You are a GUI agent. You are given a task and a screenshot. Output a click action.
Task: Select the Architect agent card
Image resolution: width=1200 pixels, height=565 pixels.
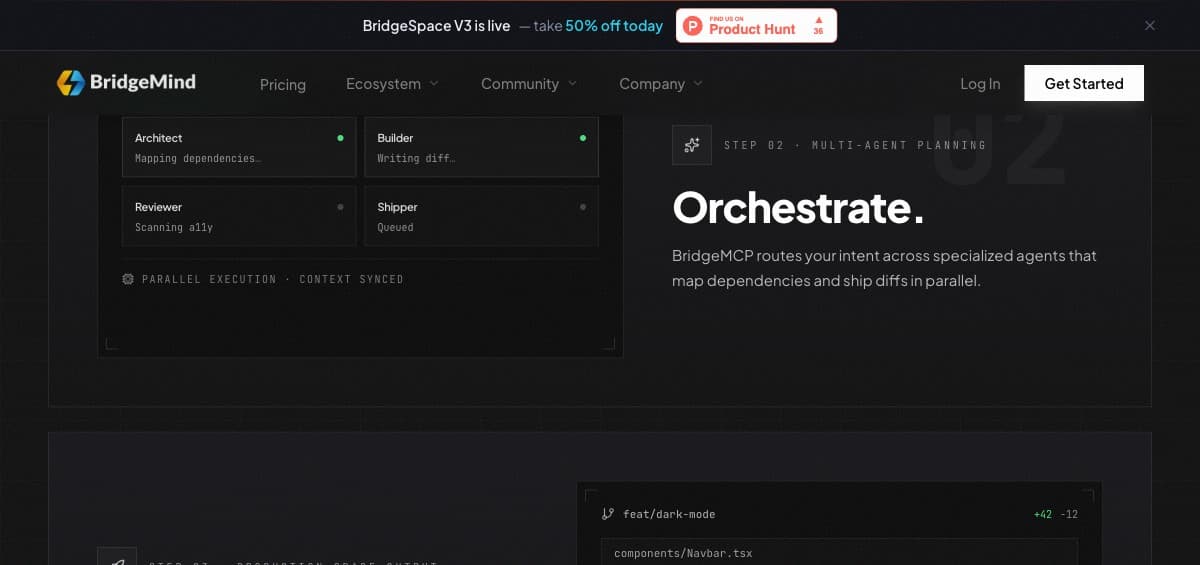click(x=239, y=147)
